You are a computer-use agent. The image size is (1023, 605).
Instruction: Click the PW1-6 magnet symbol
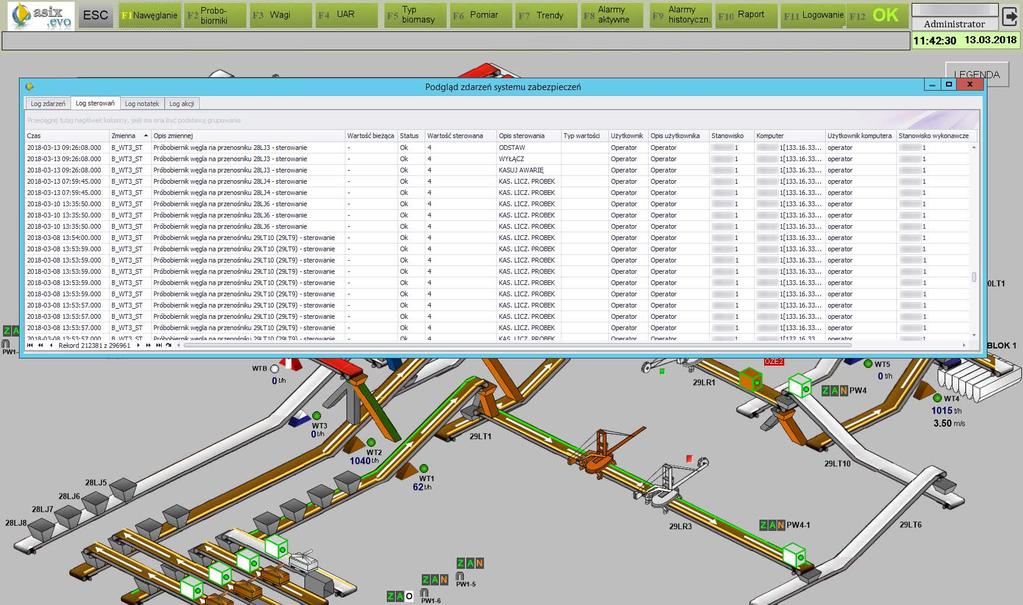pos(425,593)
